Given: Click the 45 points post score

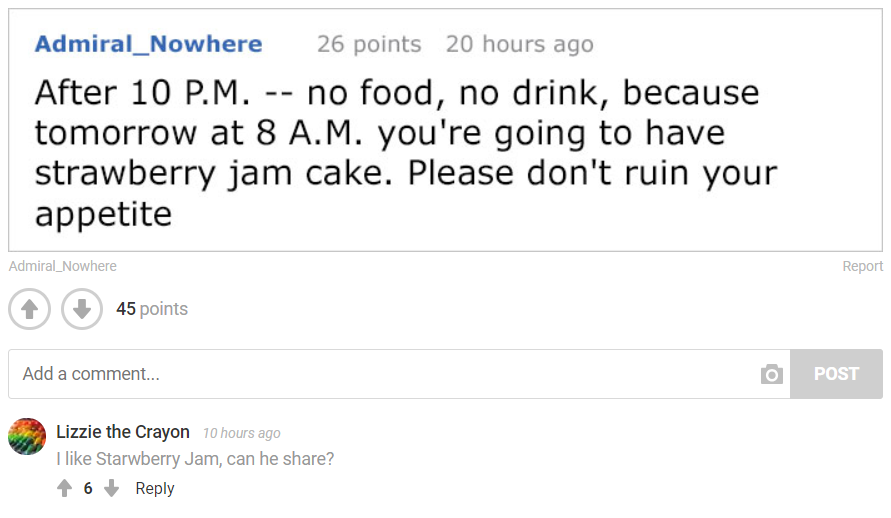Looking at the screenshot, I should [152, 309].
